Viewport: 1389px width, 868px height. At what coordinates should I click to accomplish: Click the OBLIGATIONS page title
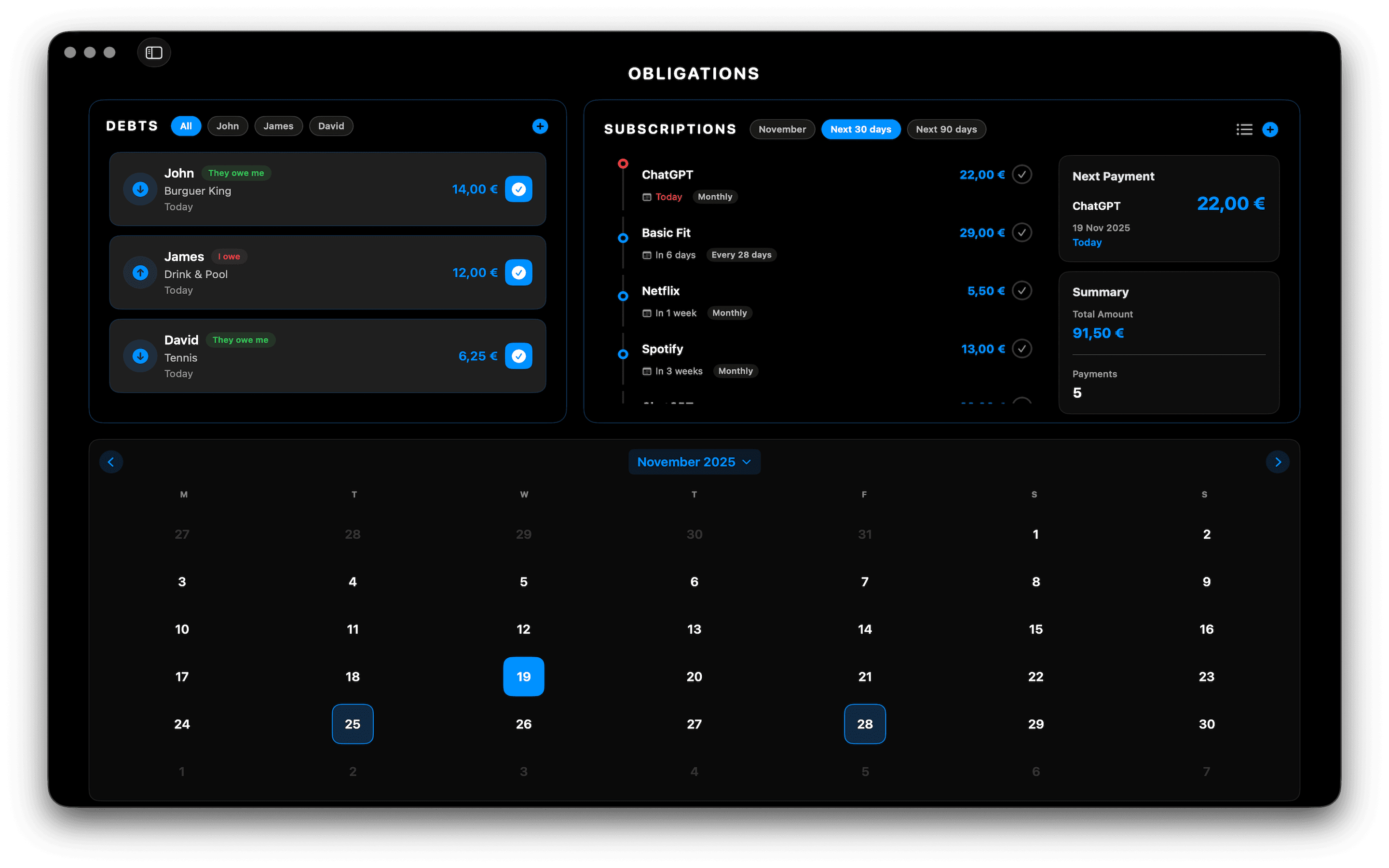pos(694,73)
